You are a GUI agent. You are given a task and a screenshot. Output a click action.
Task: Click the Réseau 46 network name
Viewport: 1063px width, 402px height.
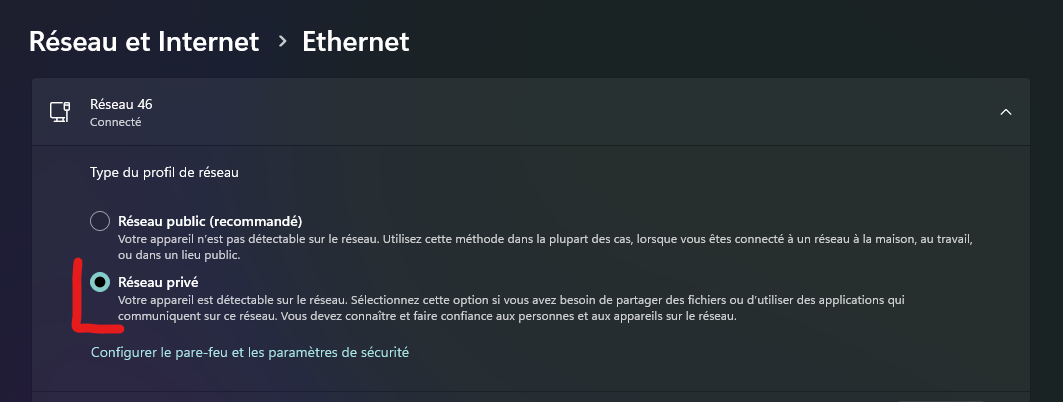point(121,104)
